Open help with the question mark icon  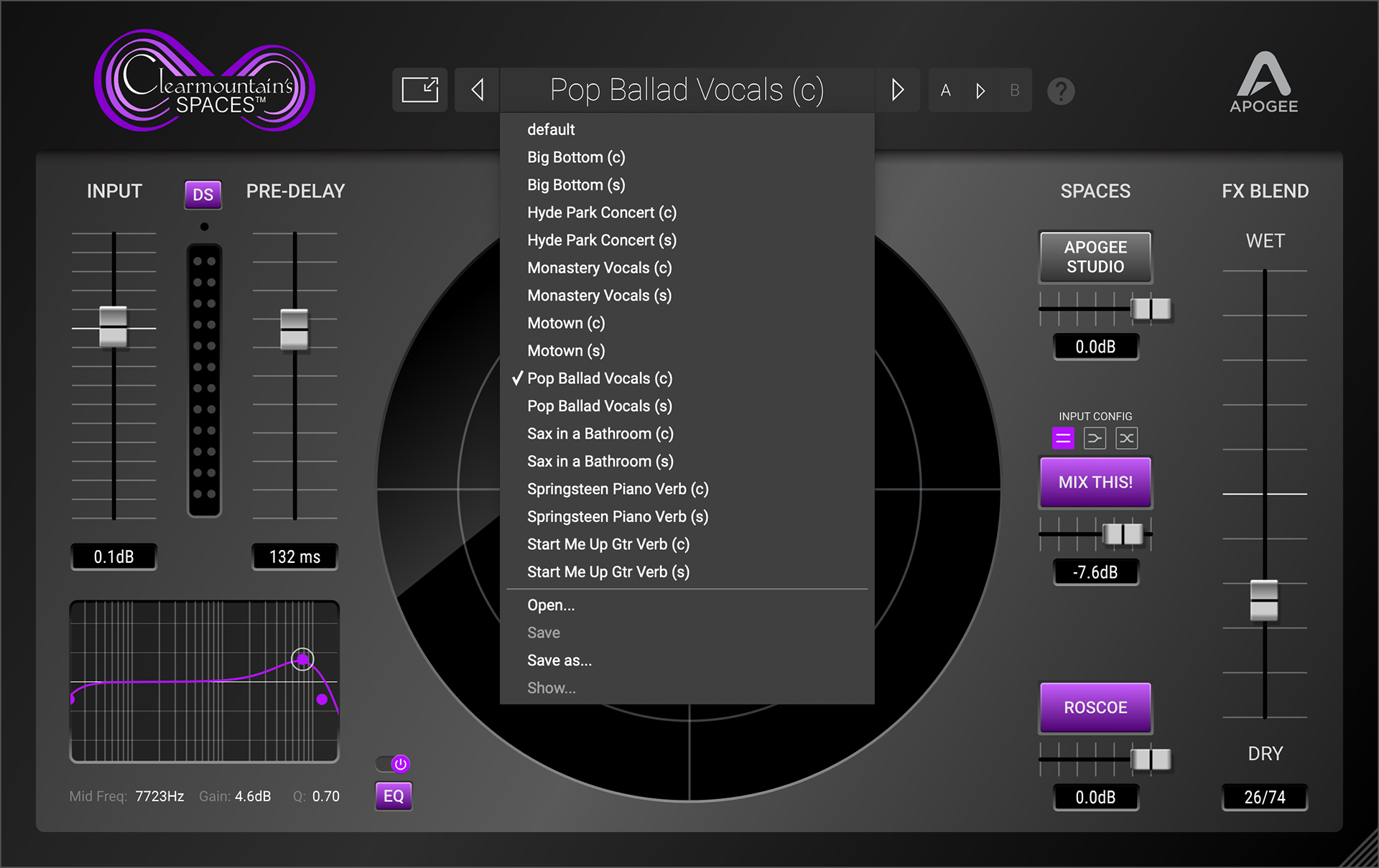click(1060, 91)
